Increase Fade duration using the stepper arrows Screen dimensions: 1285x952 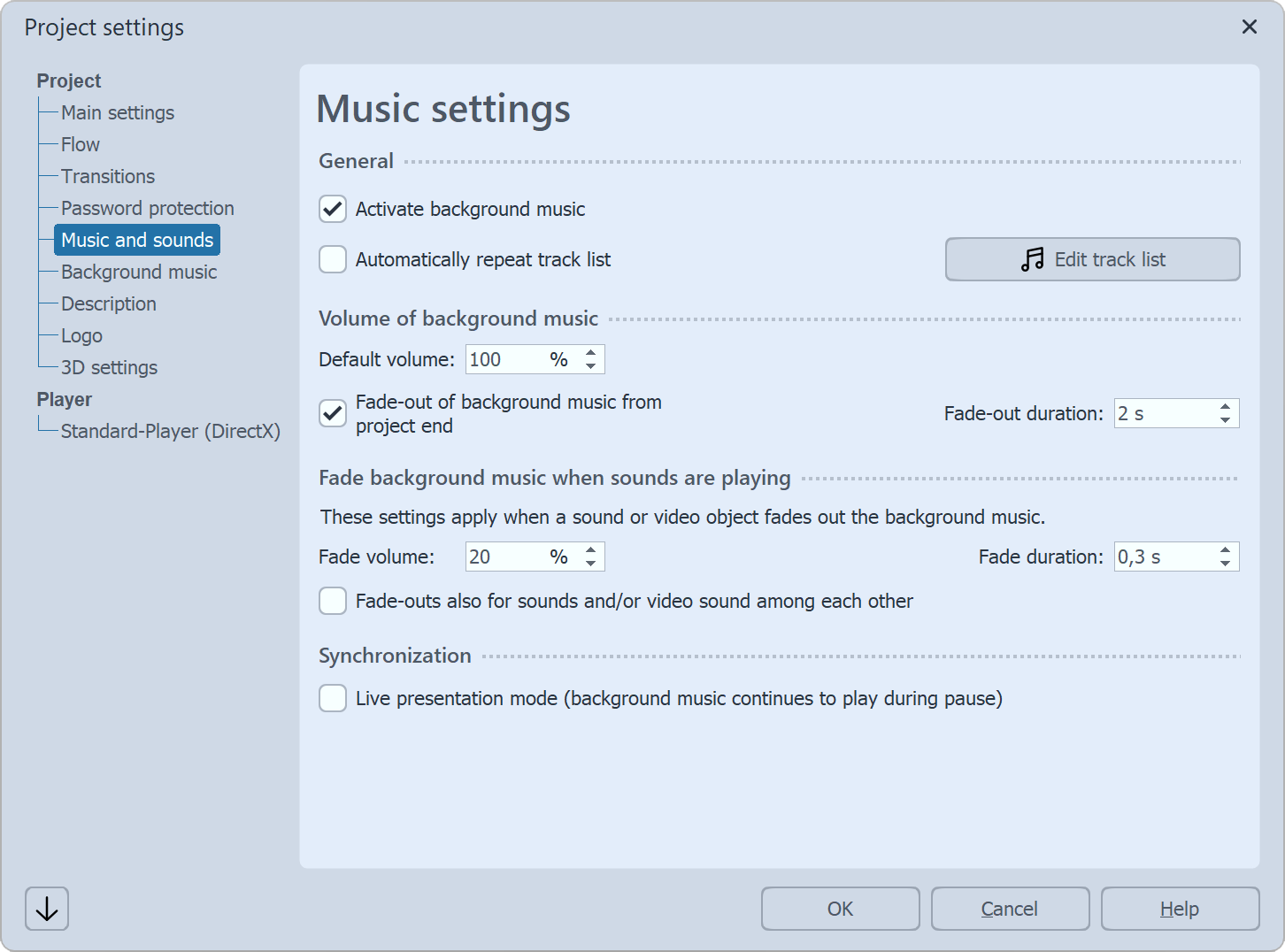point(1224,550)
